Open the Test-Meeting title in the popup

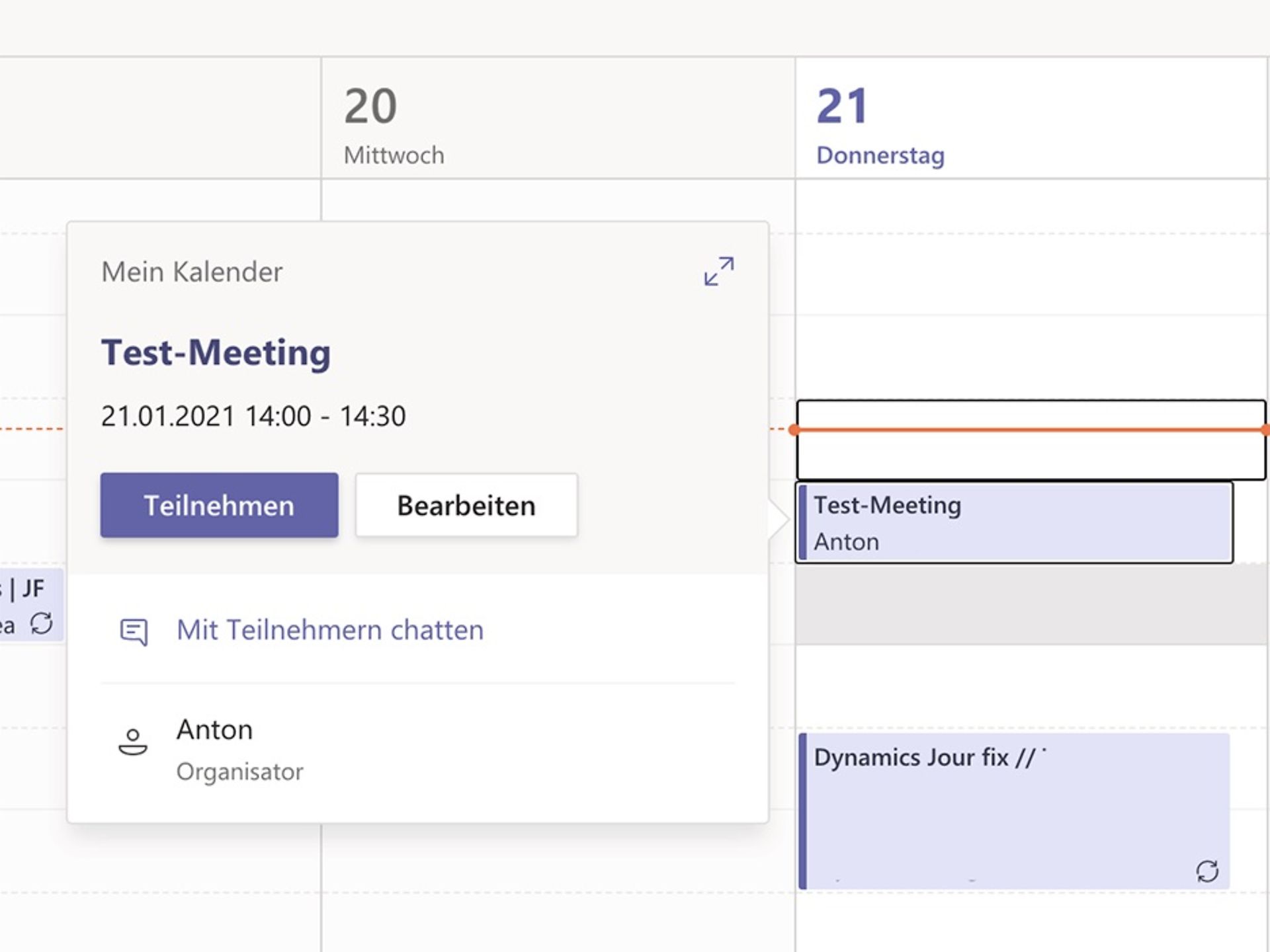click(x=216, y=352)
